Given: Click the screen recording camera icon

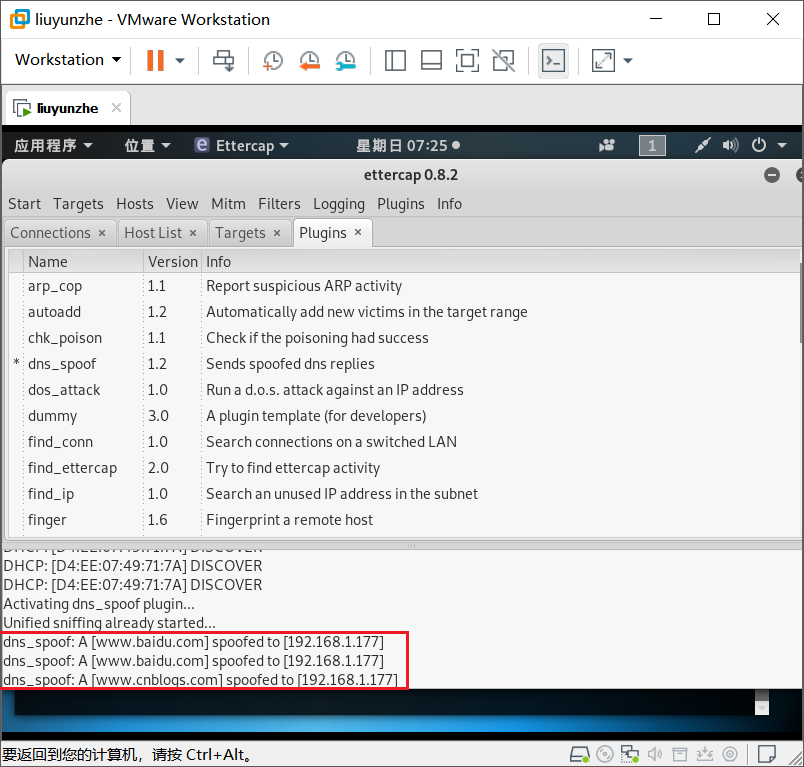Looking at the screenshot, I should point(607,146).
